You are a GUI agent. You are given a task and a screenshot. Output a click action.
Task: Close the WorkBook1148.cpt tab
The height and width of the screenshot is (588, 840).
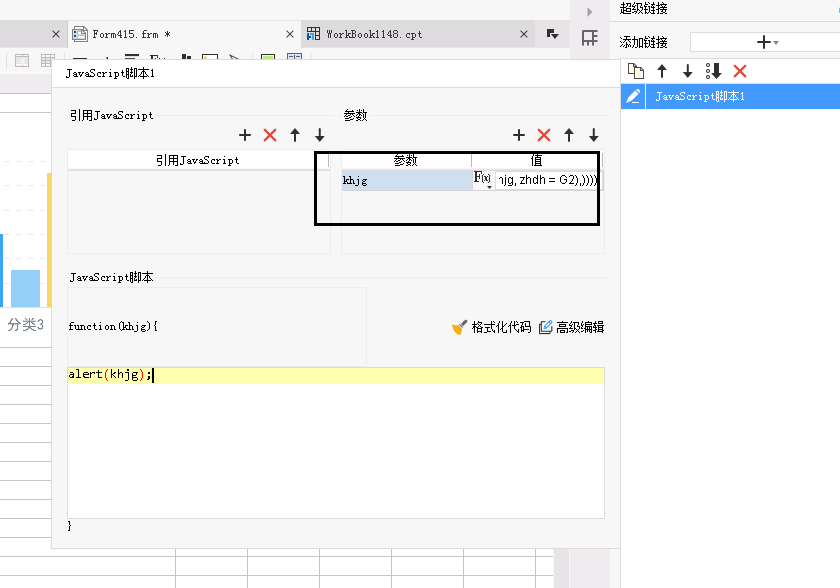coord(524,34)
